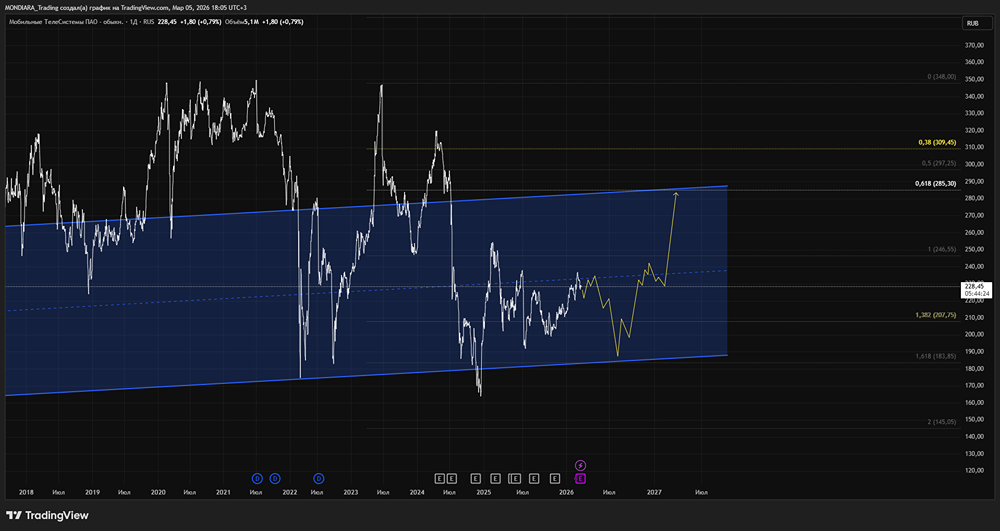Click the yellow forecast arrow tip
The height and width of the screenshot is (531, 1000).
click(677, 192)
